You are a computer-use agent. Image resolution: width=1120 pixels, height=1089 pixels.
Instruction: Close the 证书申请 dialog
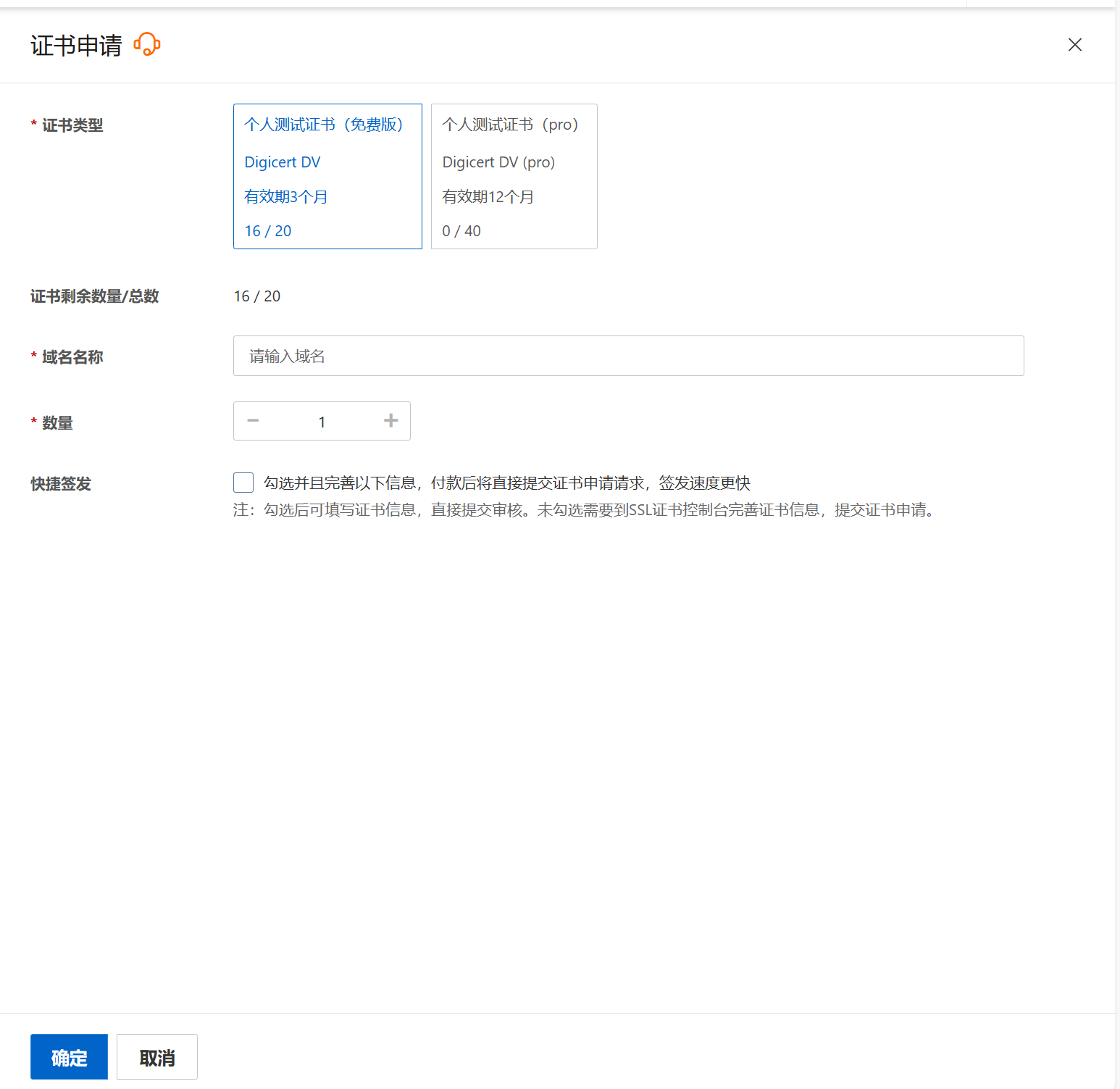pos(1075,45)
